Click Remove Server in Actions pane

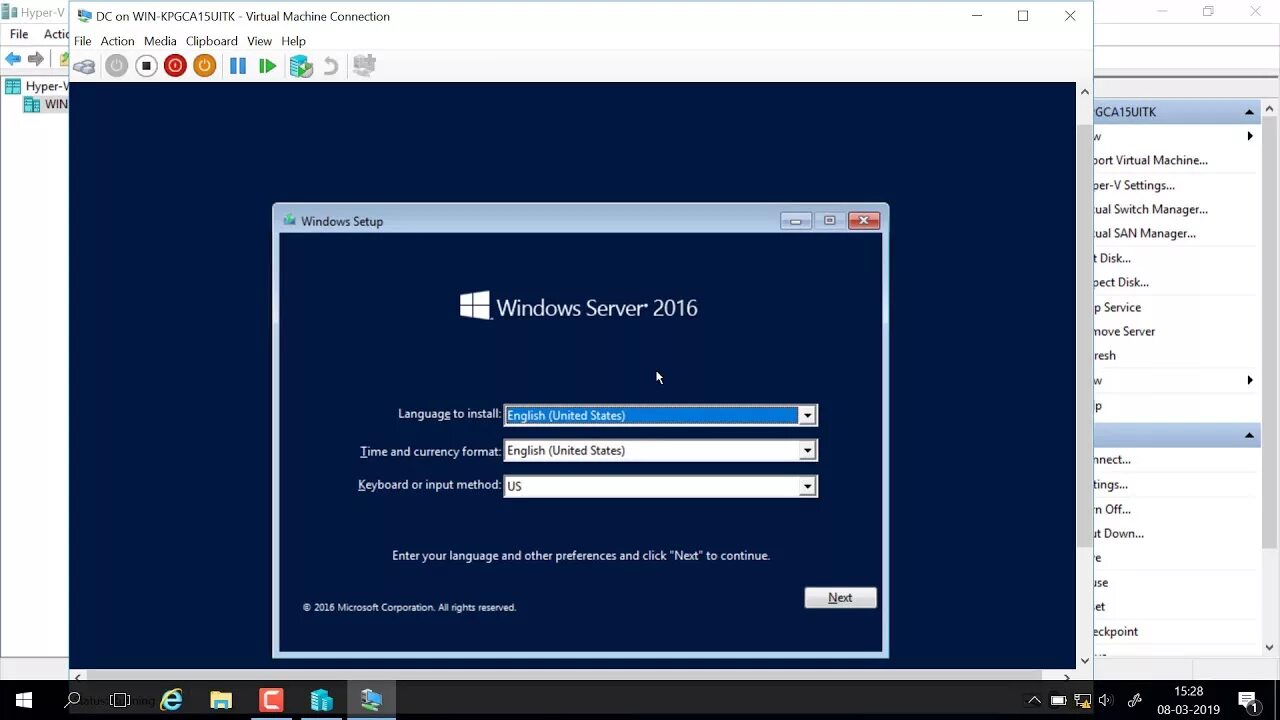tap(1124, 331)
